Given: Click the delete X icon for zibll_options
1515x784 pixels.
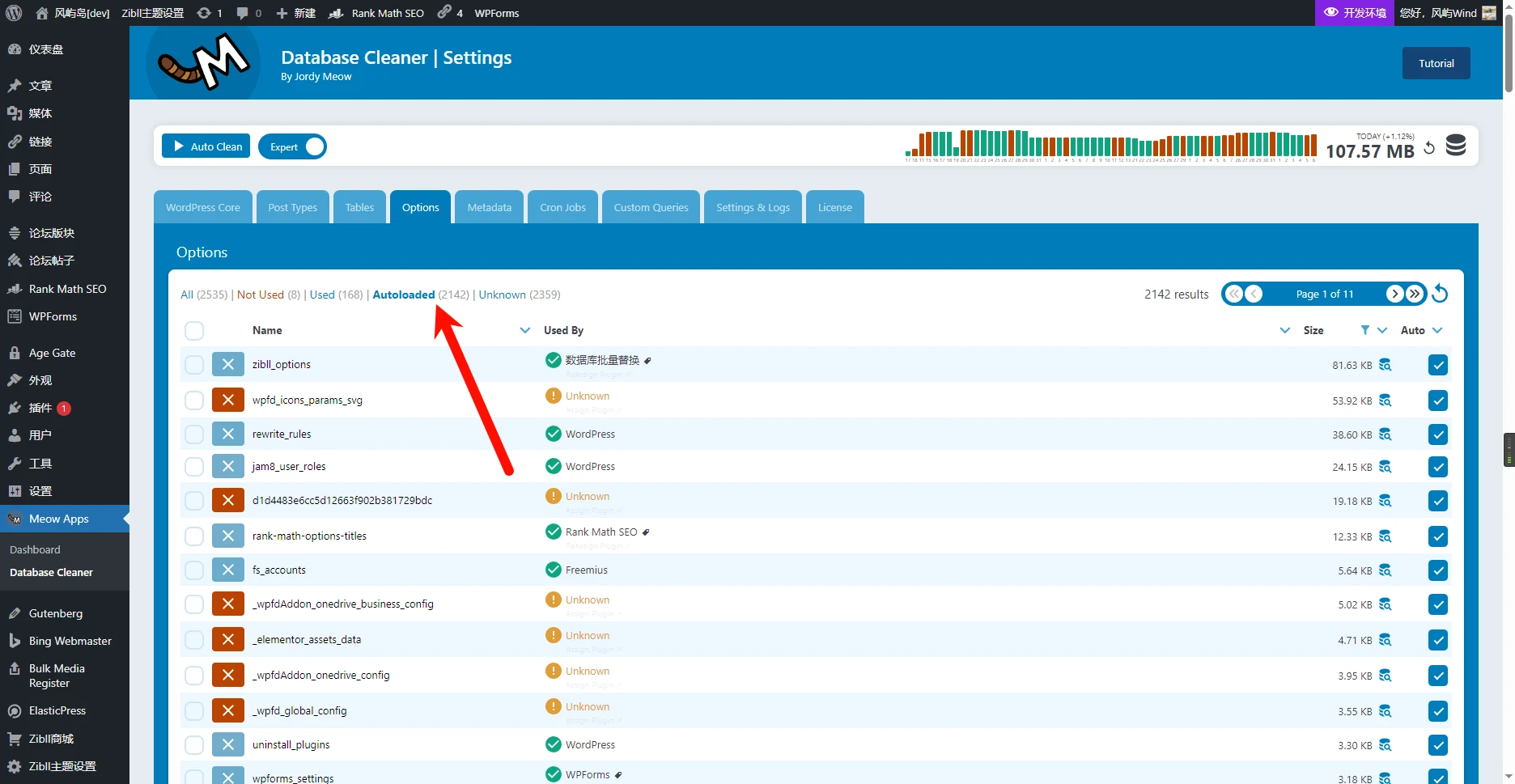Looking at the screenshot, I should click(227, 365).
